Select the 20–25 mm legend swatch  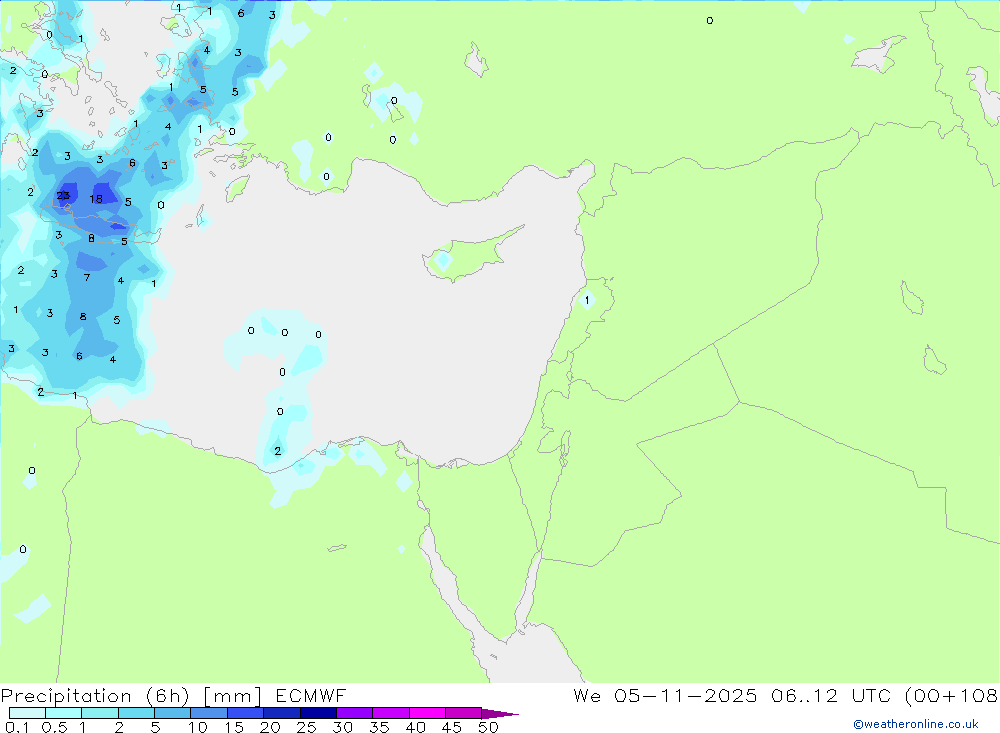click(282, 713)
